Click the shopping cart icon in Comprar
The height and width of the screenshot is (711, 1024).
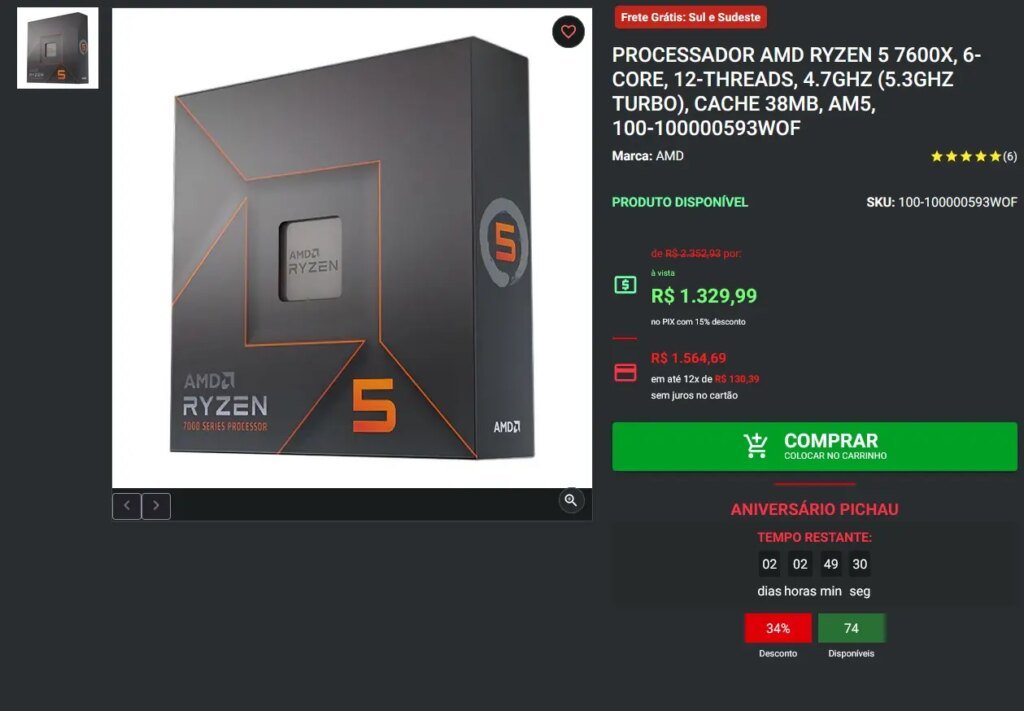756,446
